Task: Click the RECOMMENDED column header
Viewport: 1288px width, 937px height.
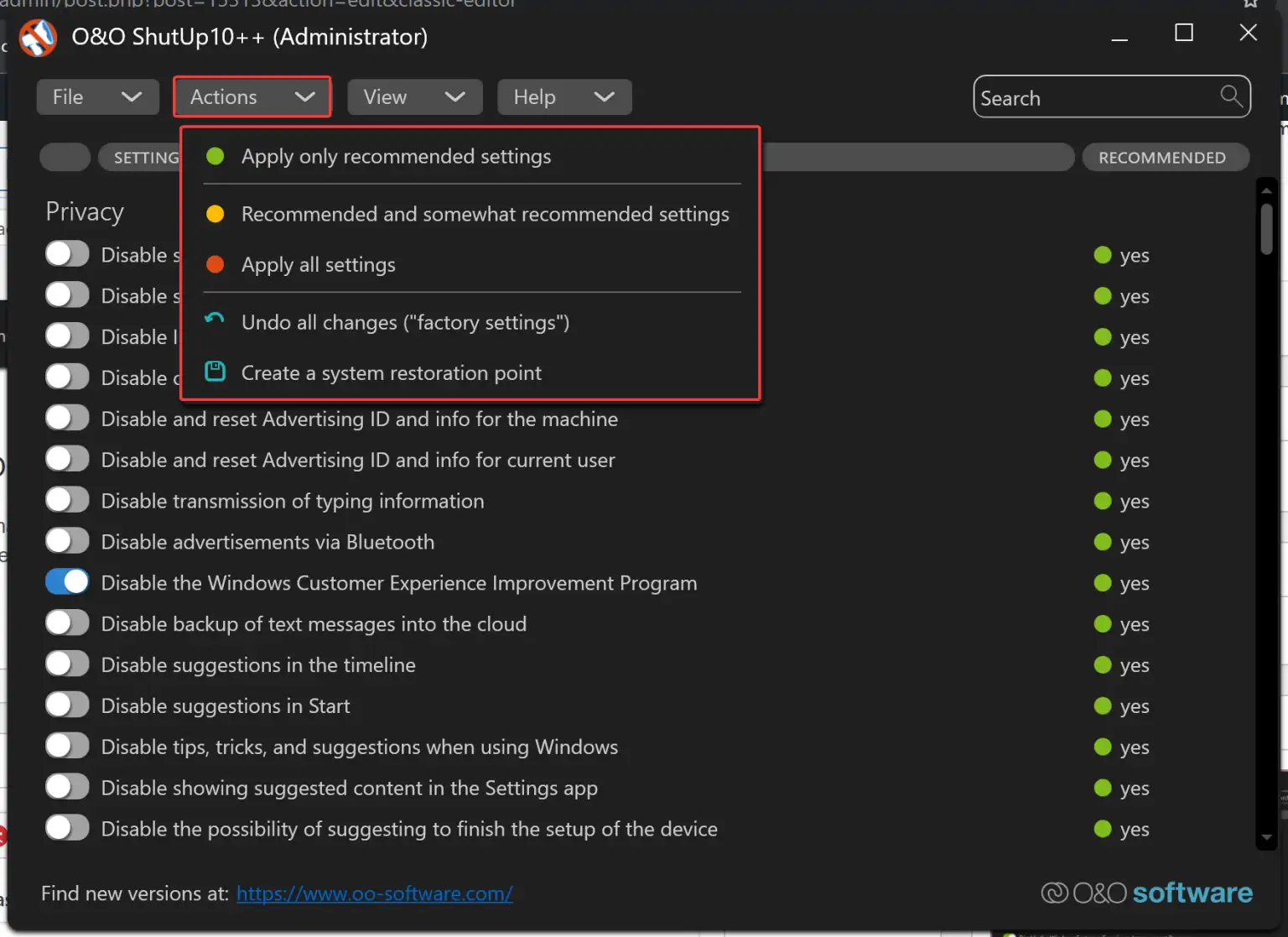Action: (1166, 158)
